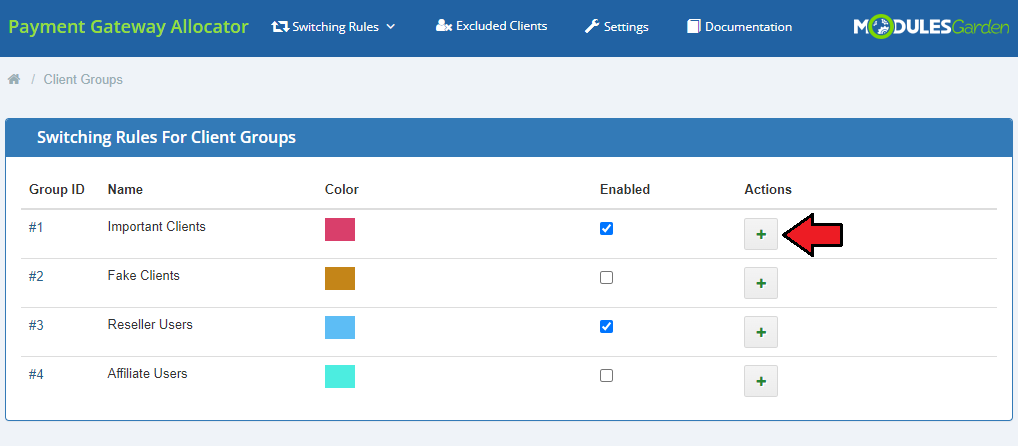Open group ID #2 link

(x=36, y=277)
